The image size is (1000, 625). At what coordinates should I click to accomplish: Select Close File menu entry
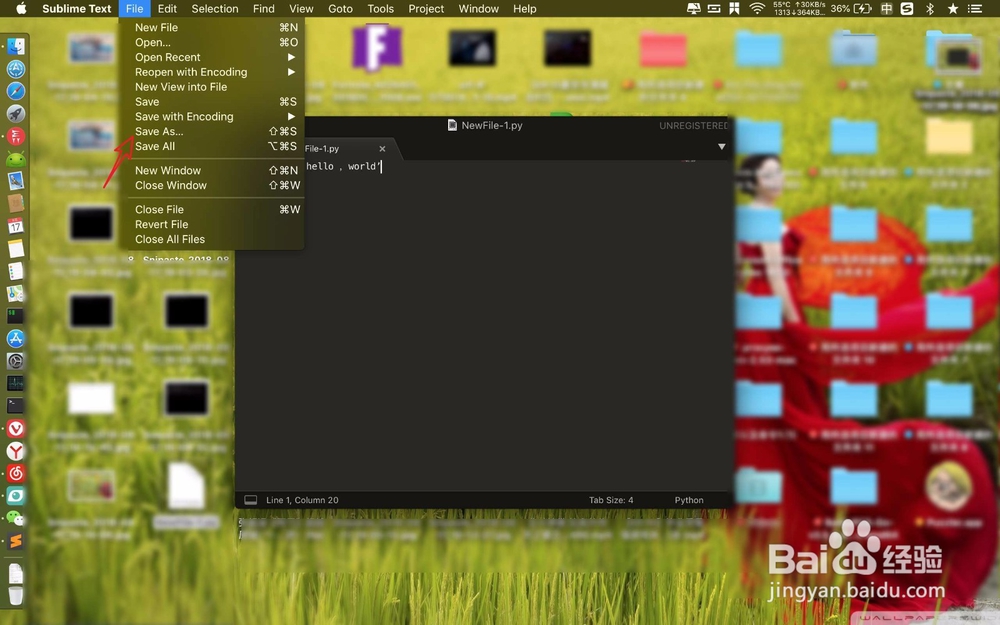(211, 209)
